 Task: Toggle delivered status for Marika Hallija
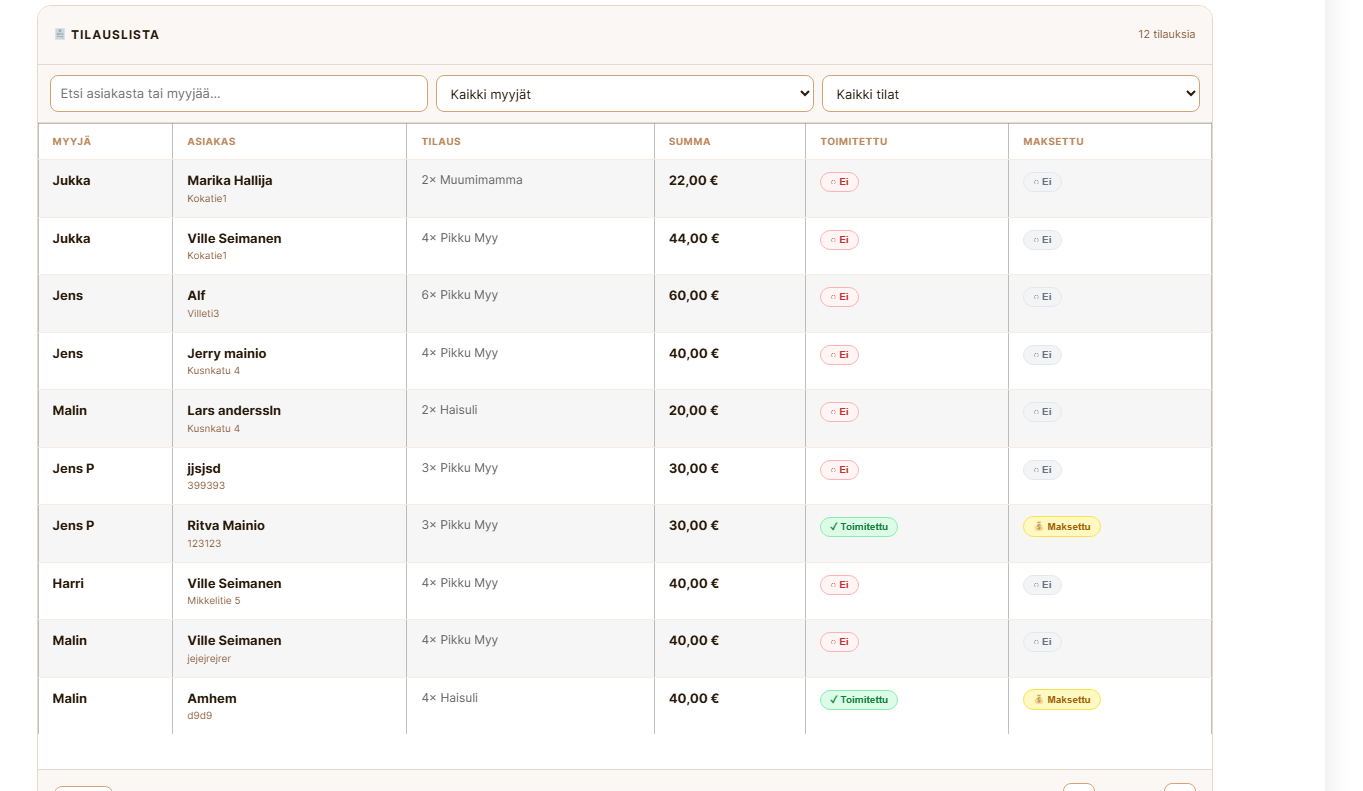(x=839, y=182)
